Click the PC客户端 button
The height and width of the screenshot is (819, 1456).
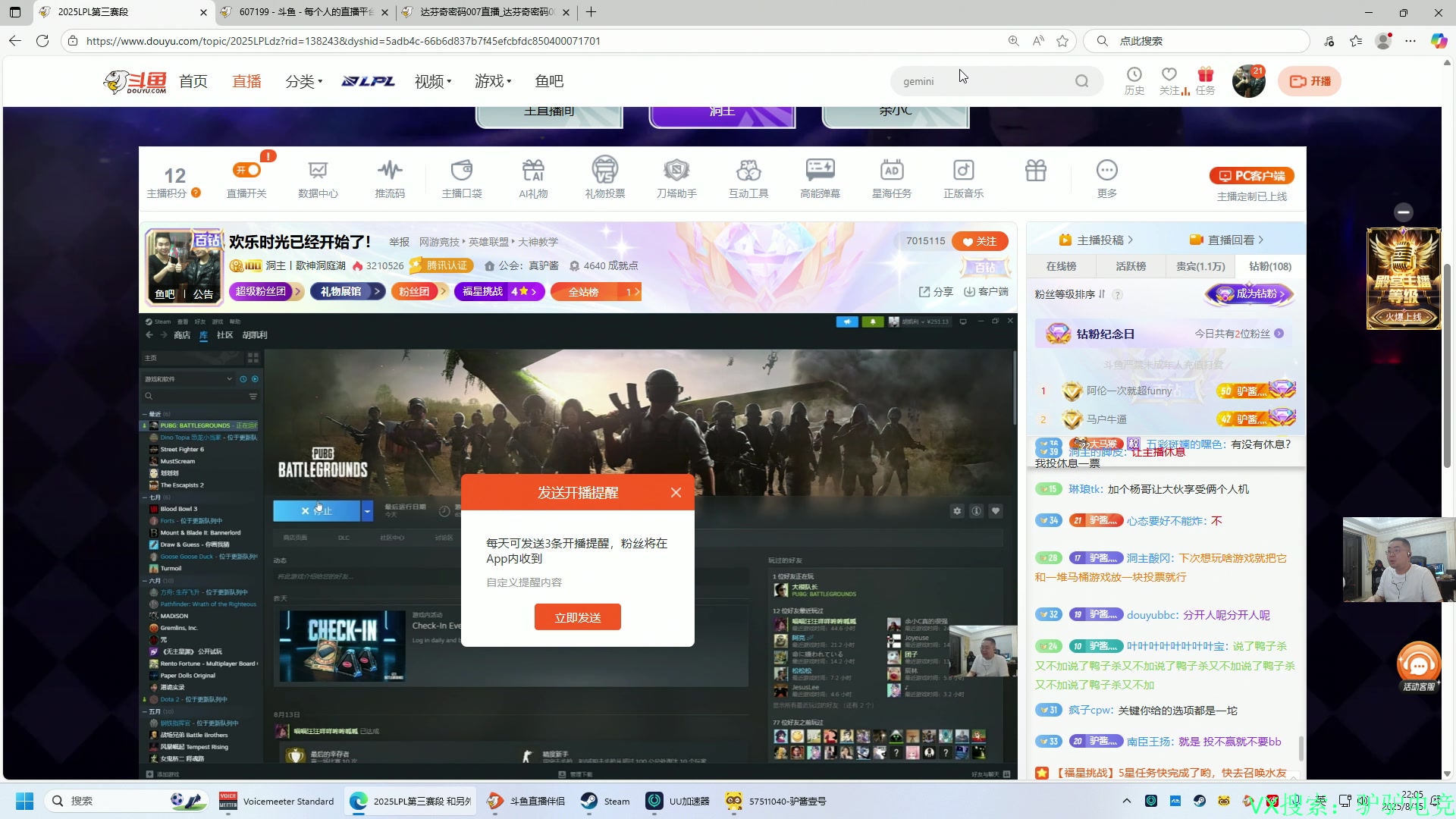(x=1252, y=176)
